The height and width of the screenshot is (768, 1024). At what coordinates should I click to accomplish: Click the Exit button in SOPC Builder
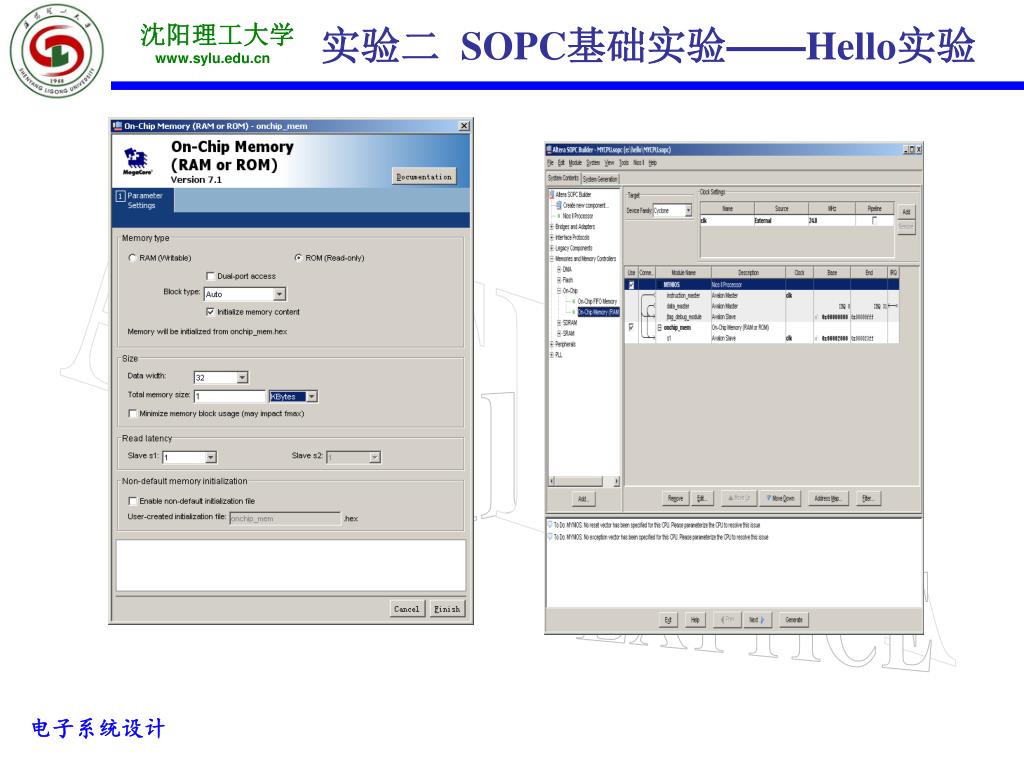[x=668, y=620]
